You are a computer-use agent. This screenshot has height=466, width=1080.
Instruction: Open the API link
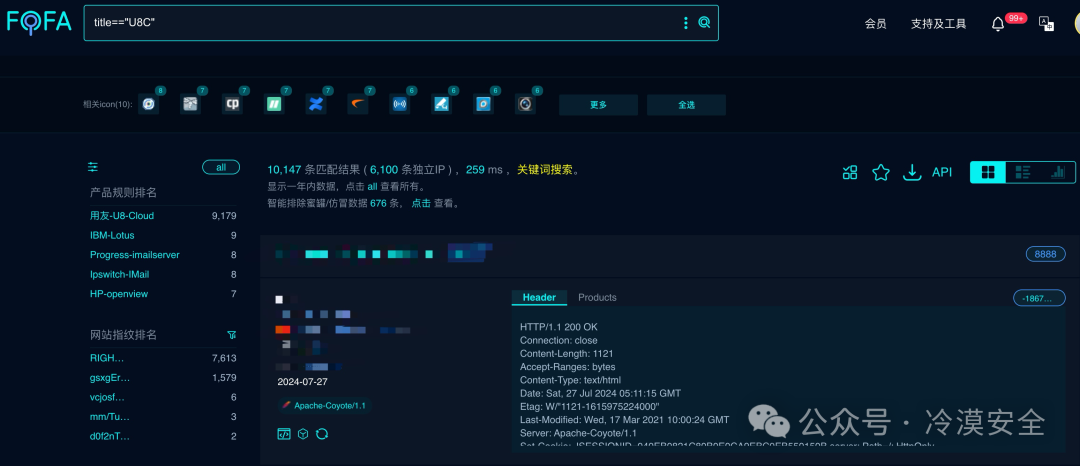(942, 172)
